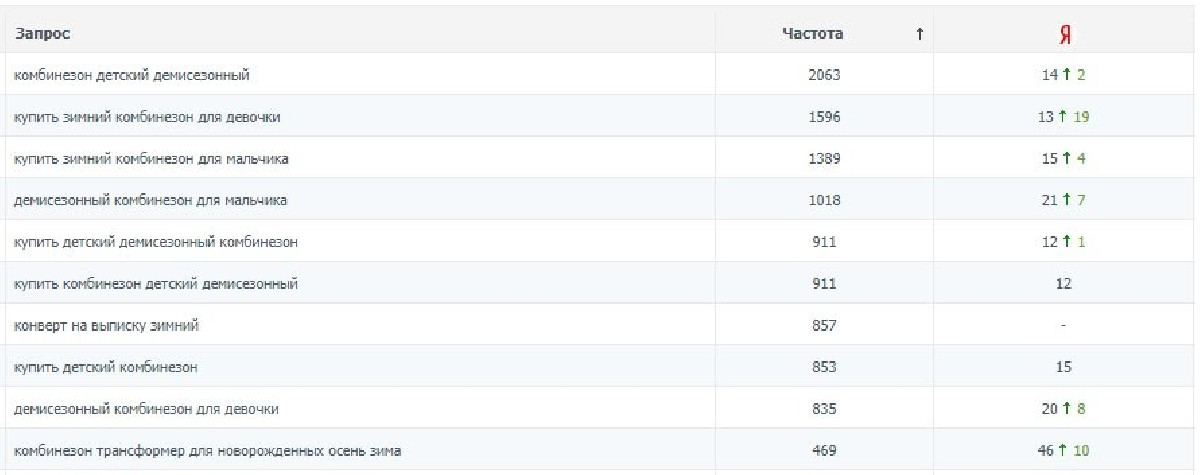The width and height of the screenshot is (1200, 475).
Task: Select query 'комбинезон детский демисезонный'
Action: coord(131,74)
